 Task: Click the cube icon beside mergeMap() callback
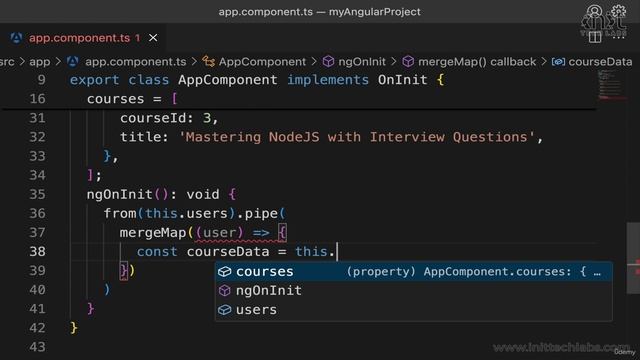[x=408, y=62]
